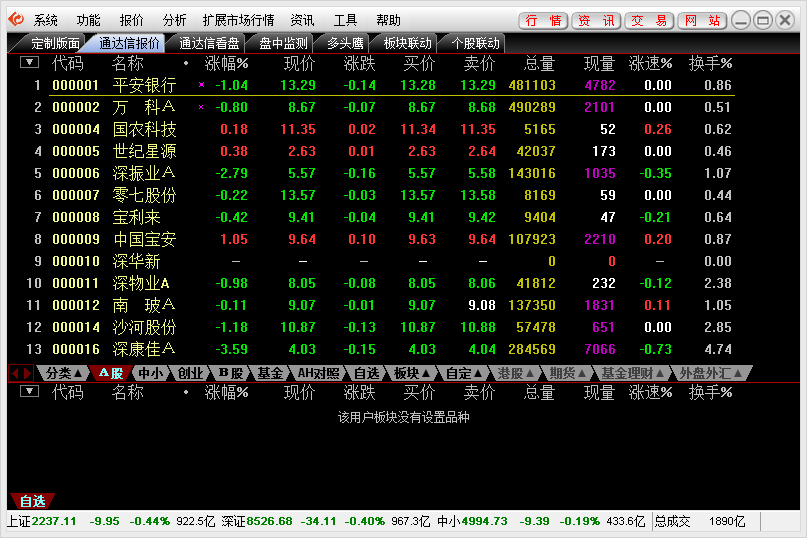Sort upper table by 换手% column
807x538 pixels.
[710, 63]
